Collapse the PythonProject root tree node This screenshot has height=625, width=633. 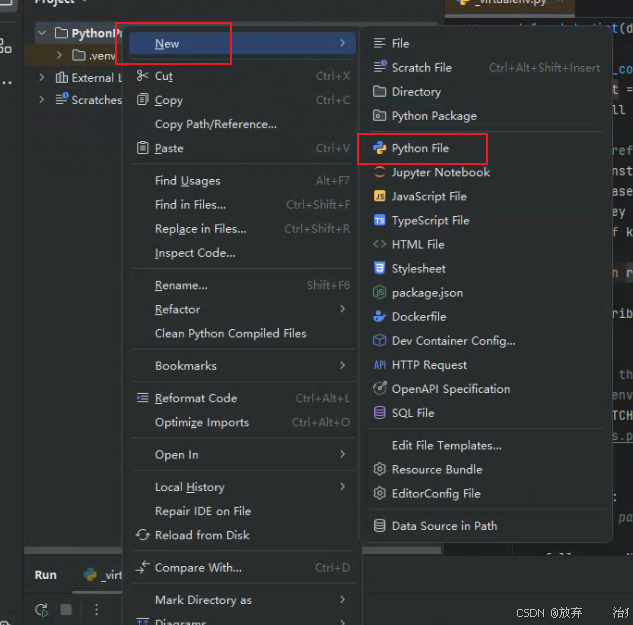pyautogui.click(x=42, y=32)
